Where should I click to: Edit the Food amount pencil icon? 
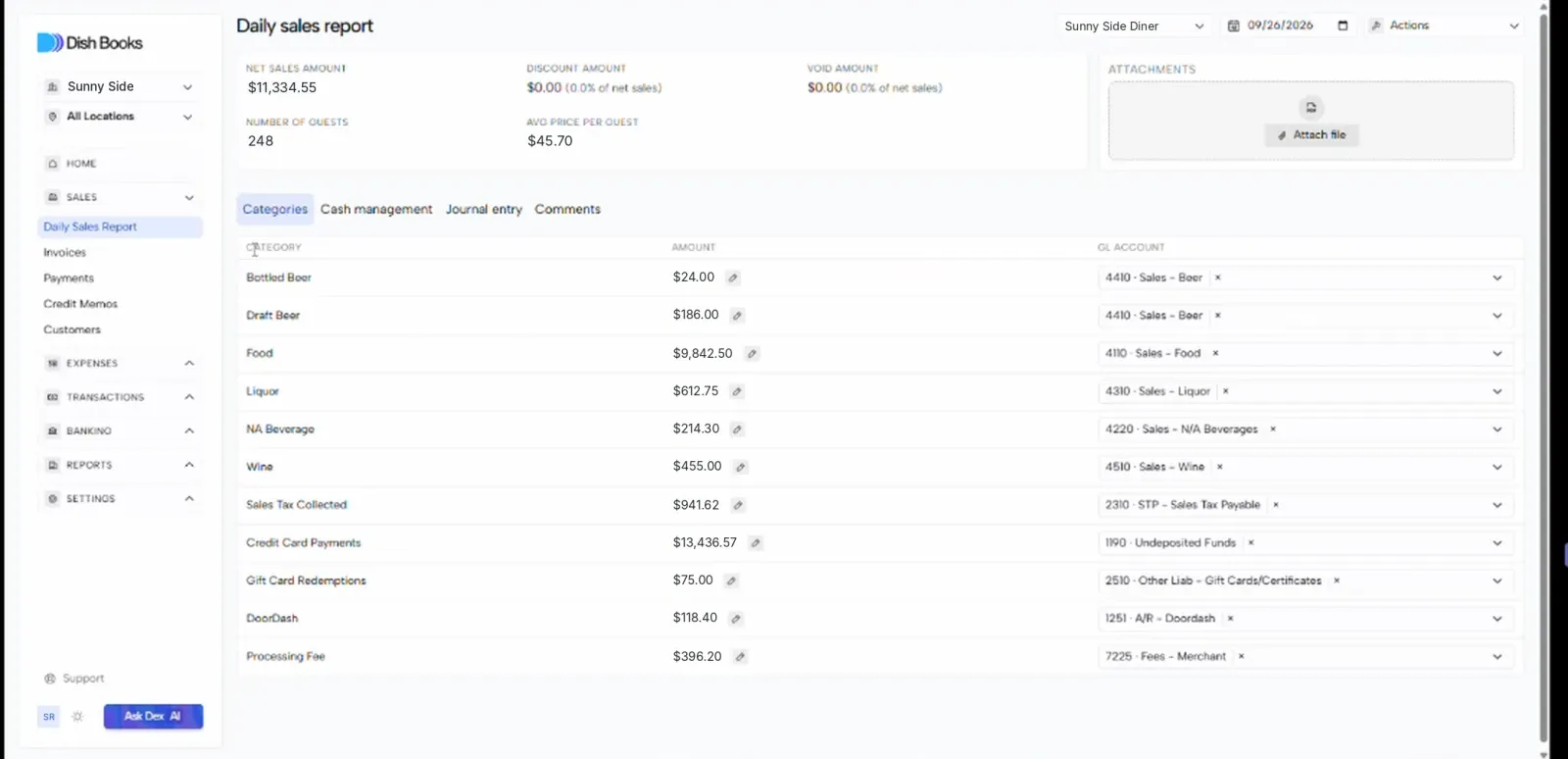(x=752, y=353)
